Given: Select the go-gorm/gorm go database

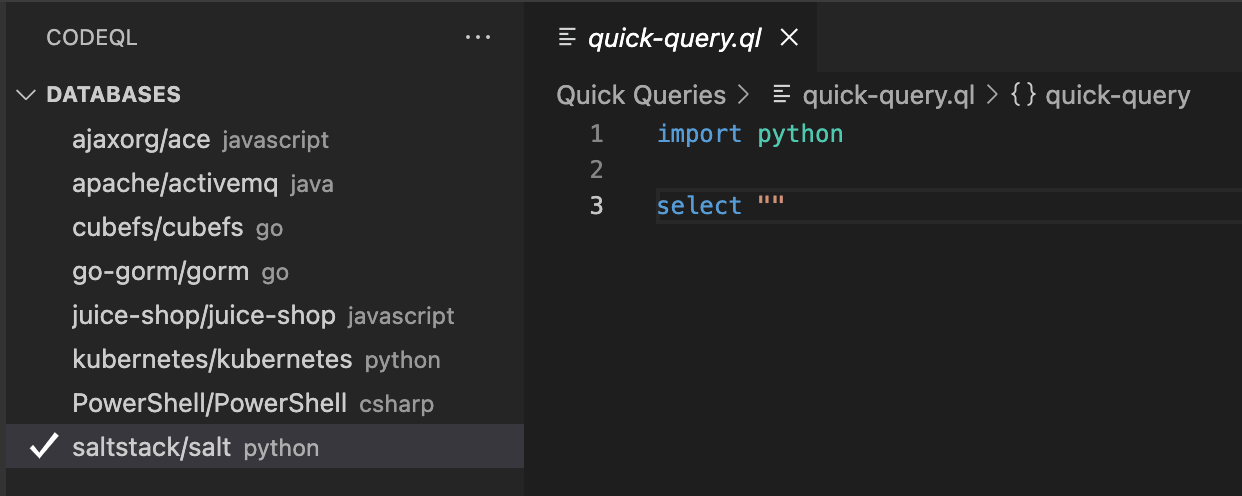Looking at the screenshot, I should pyautogui.click(x=265, y=271).
